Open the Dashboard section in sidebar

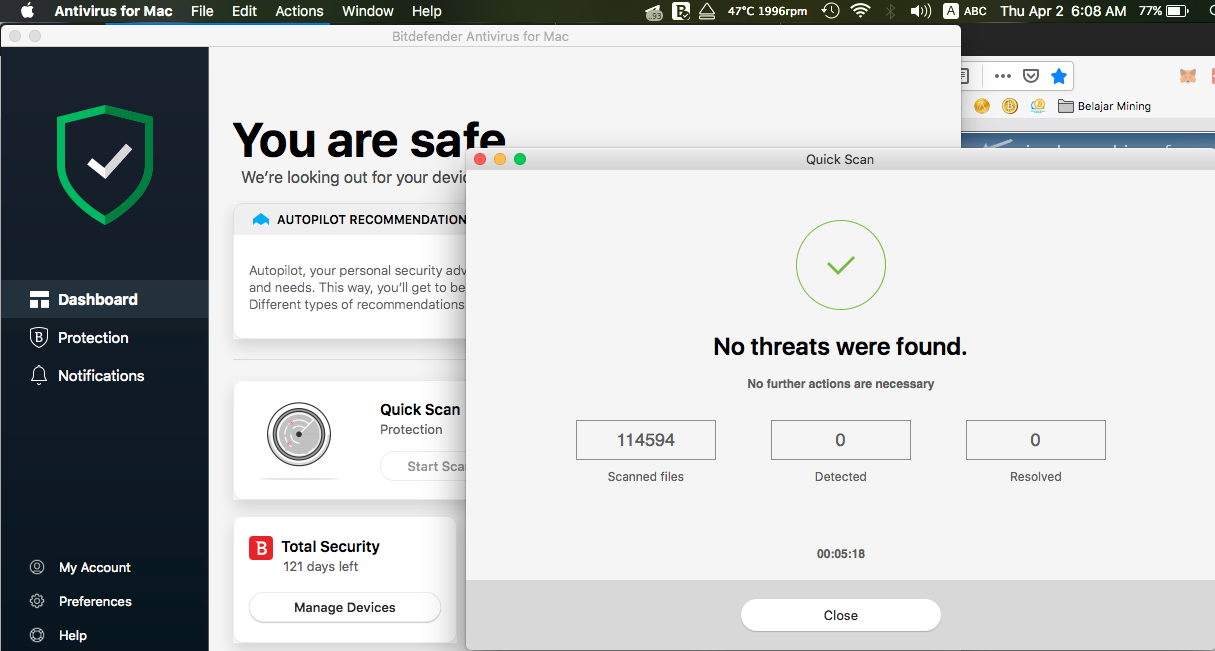point(104,299)
